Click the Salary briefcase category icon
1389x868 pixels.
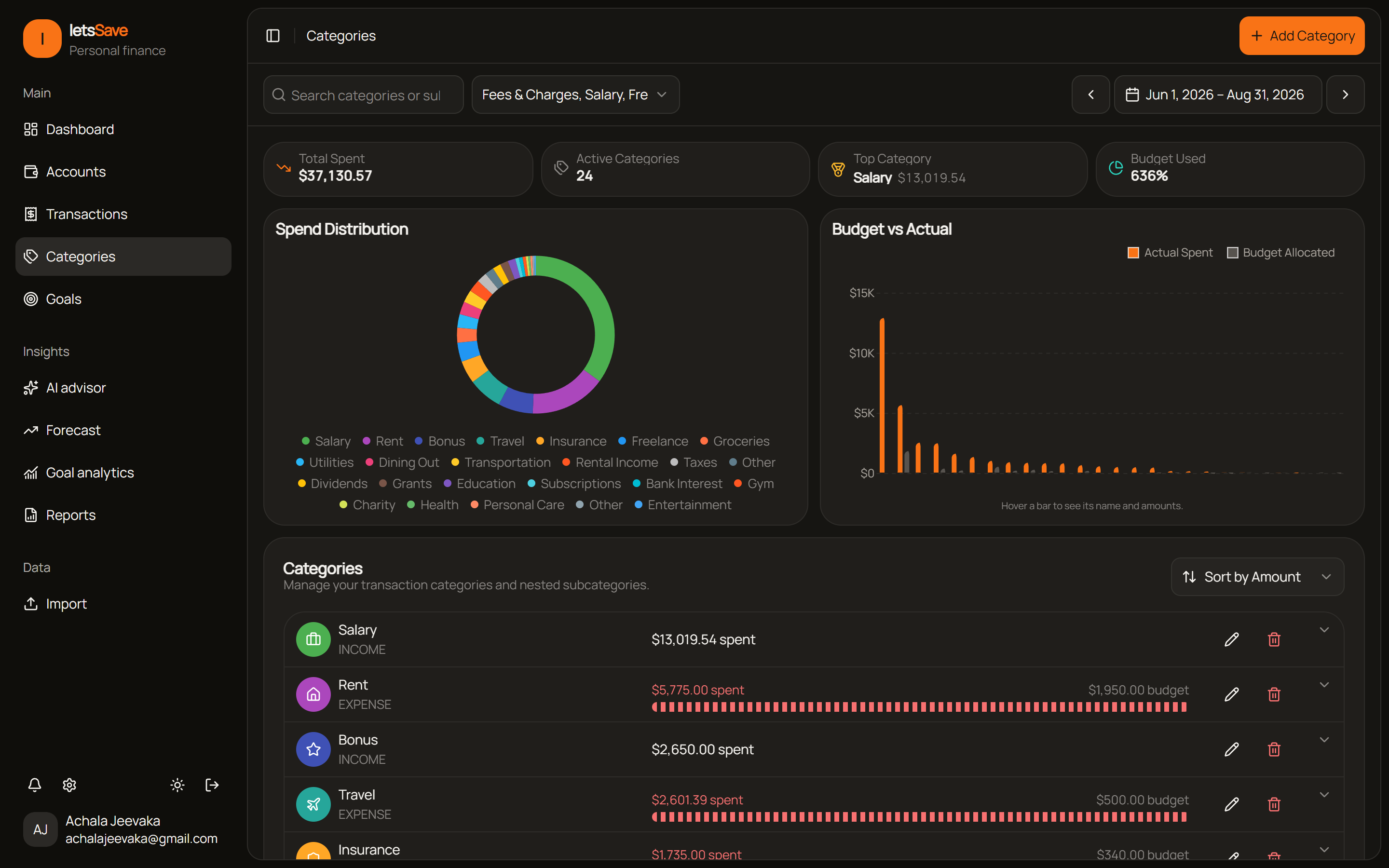[x=313, y=639]
